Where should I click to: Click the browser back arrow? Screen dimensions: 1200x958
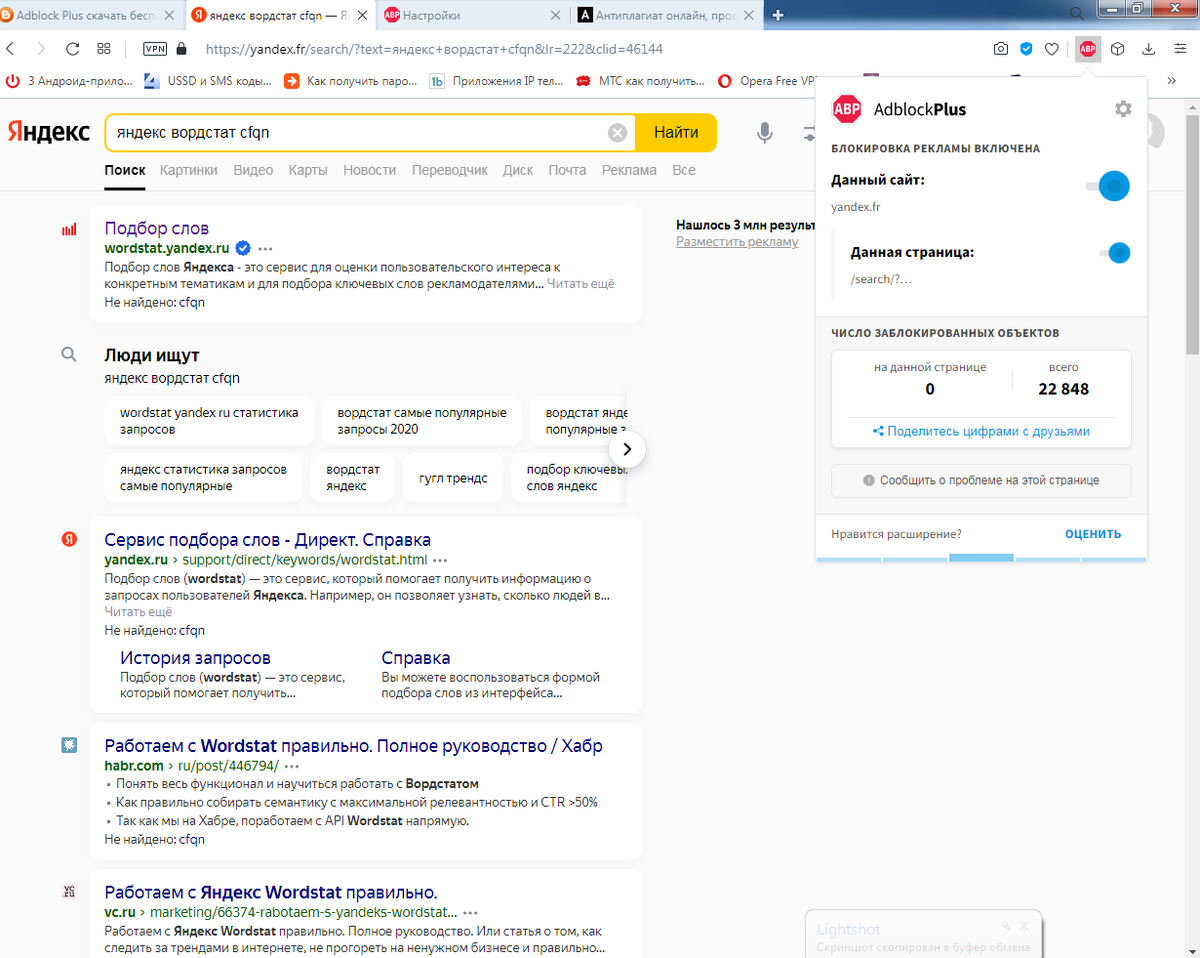coord(10,49)
